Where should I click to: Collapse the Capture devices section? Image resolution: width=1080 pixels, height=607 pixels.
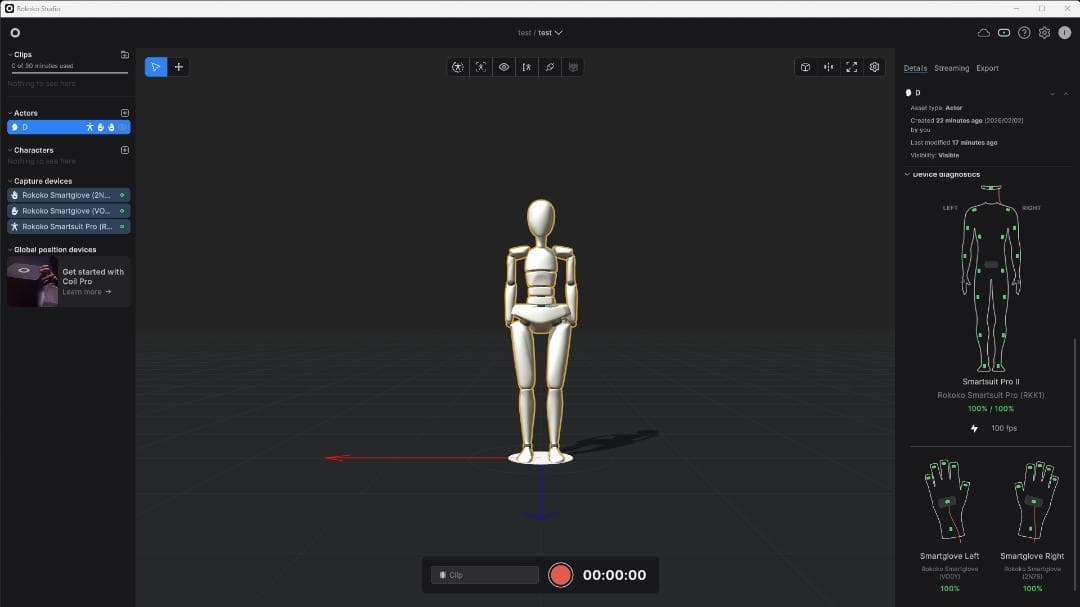tap(10, 181)
